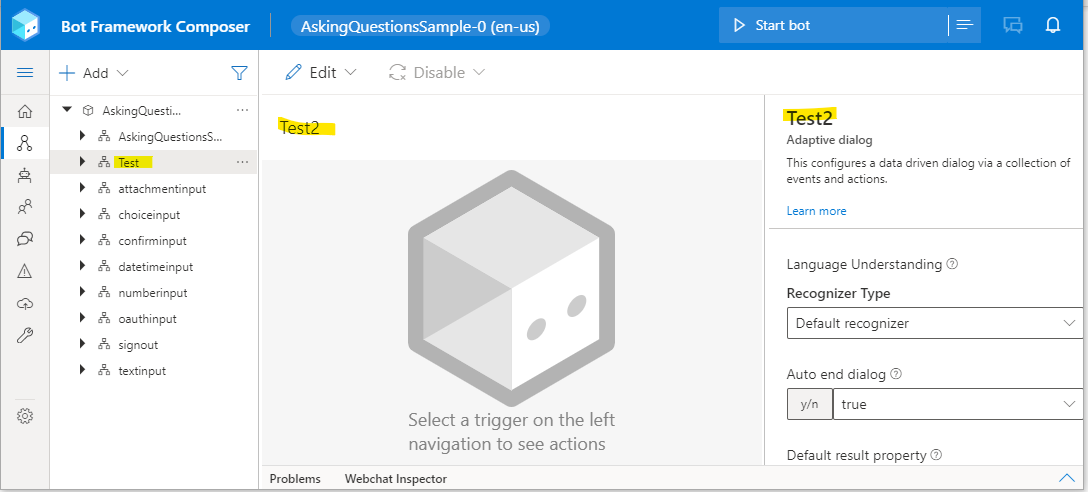
Task: Open the Recognizer Type combo box
Action: [x=935, y=323]
